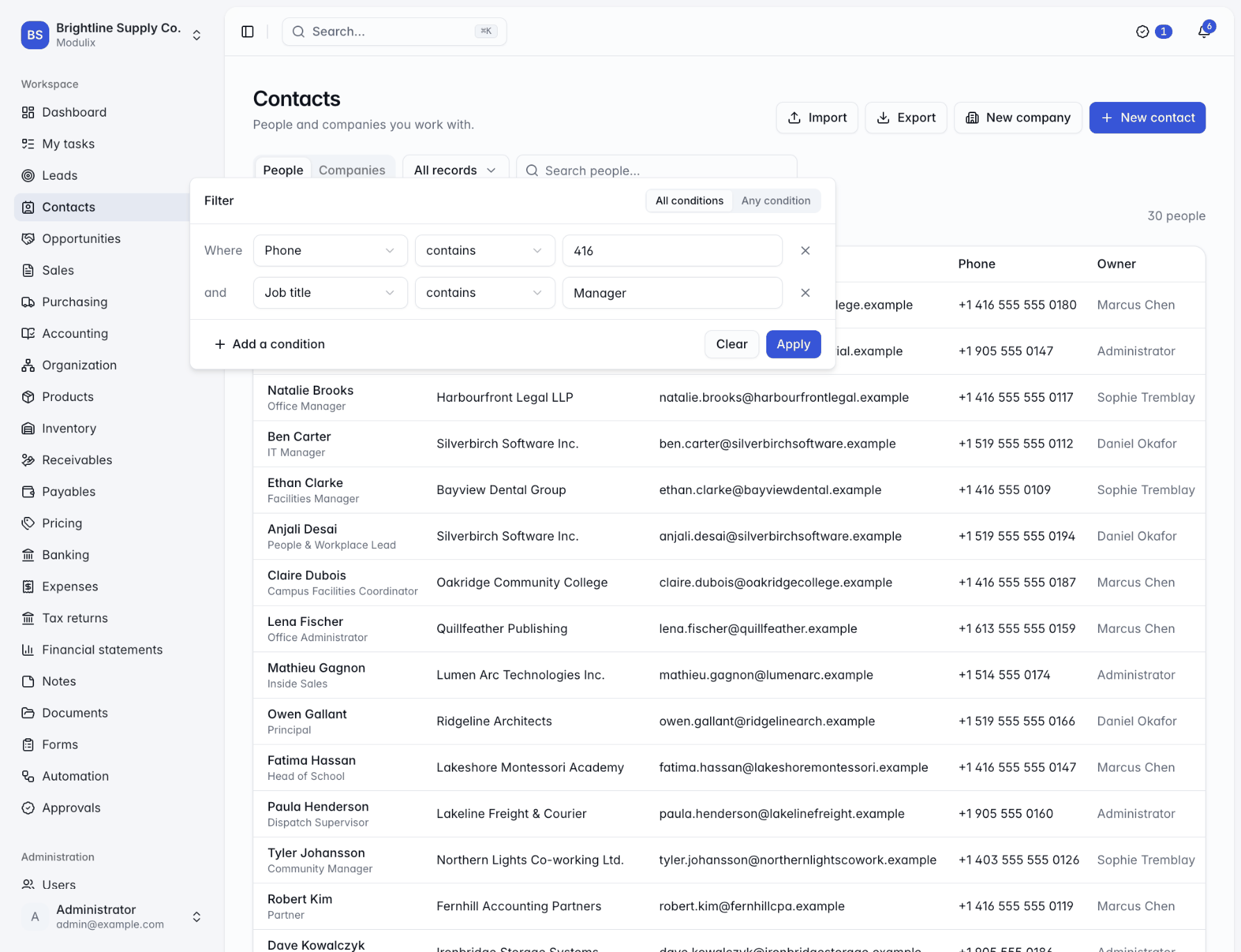The width and height of the screenshot is (1241, 952).
Task: Open the Job title field dropdown
Action: coord(330,293)
